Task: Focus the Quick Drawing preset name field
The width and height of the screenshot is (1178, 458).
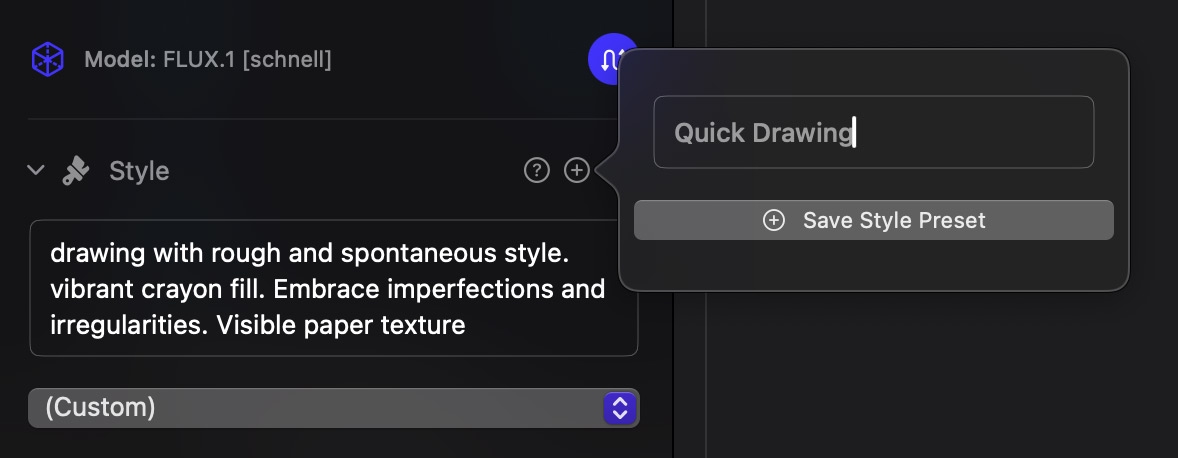Action: point(874,132)
